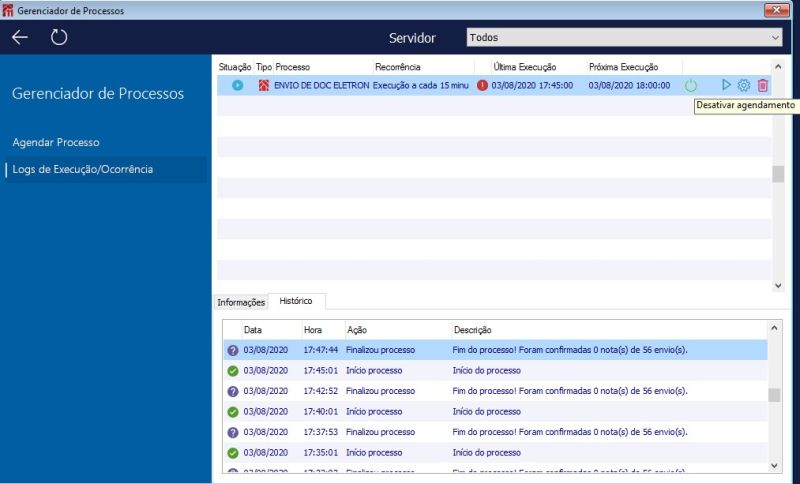Click the question mark icon of 17:42:52 entry

(233, 391)
